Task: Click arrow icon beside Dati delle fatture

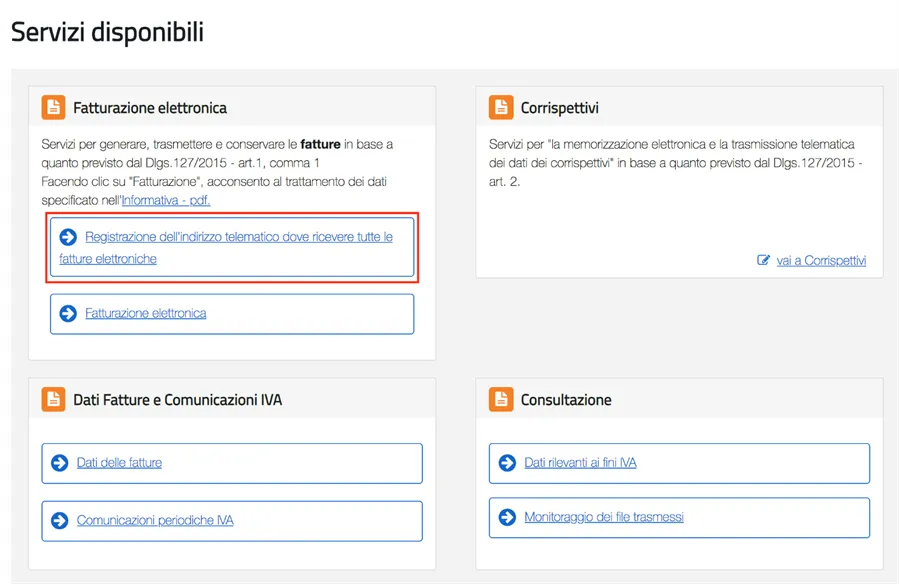Action: tap(60, 463)
